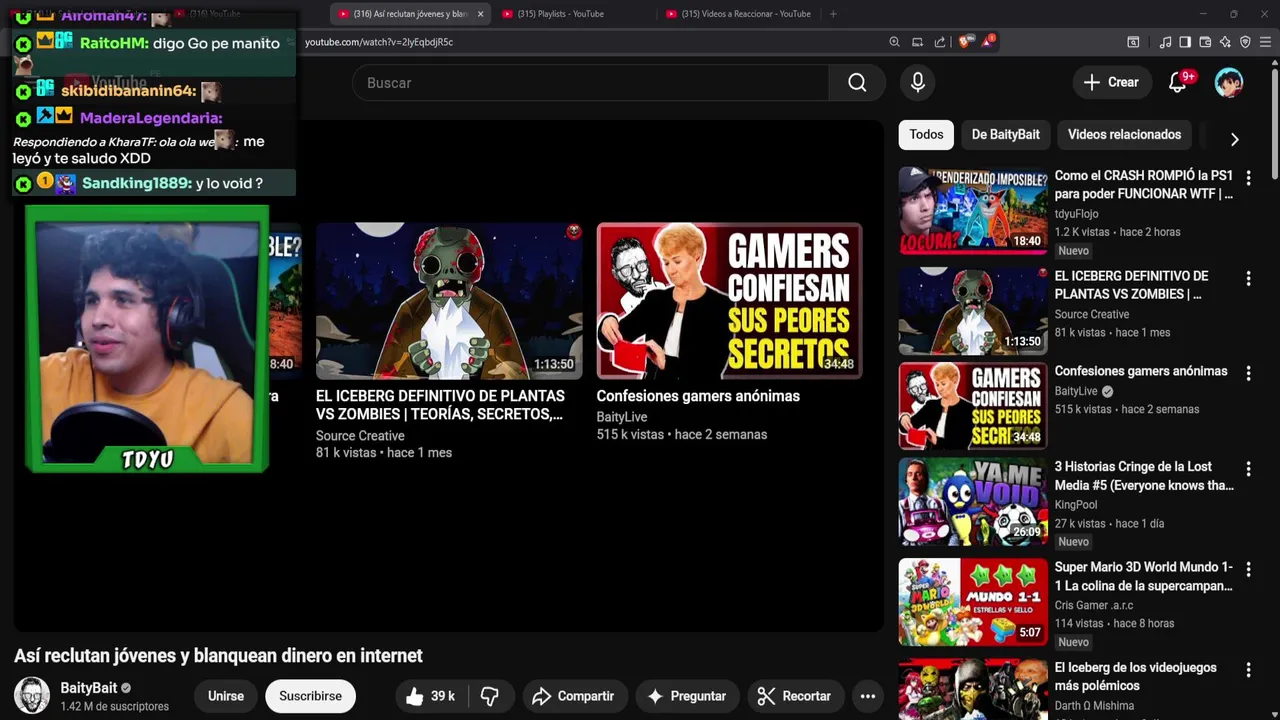Open the Brave hamburger main menu
Viewport: 1280px width, 720px height.
tap(1265, 42)
